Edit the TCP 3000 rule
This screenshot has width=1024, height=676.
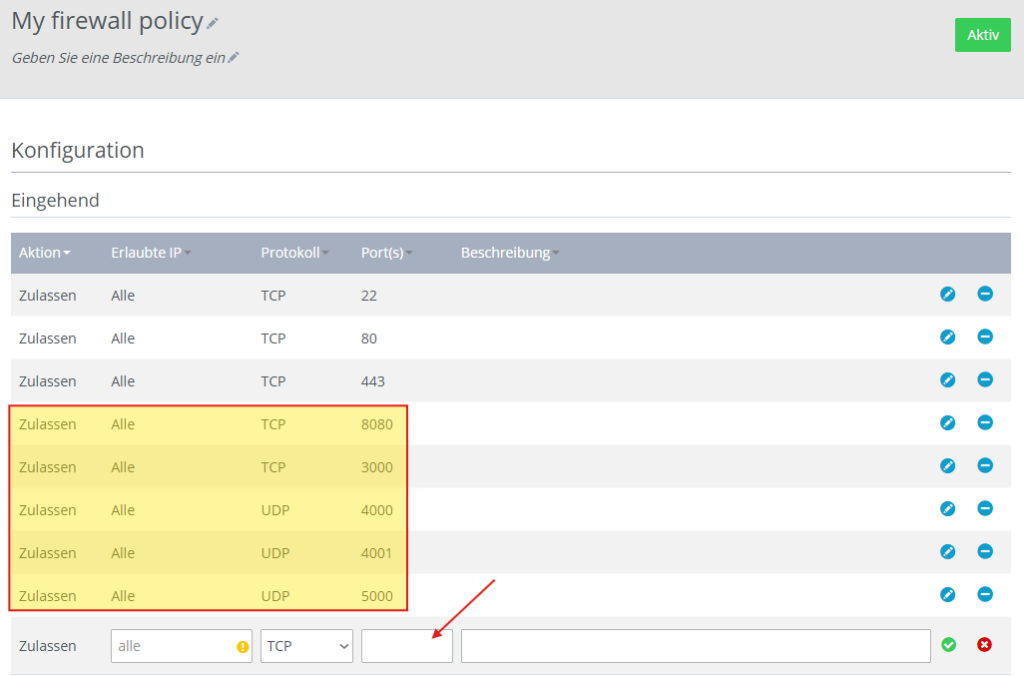[948, 466]
